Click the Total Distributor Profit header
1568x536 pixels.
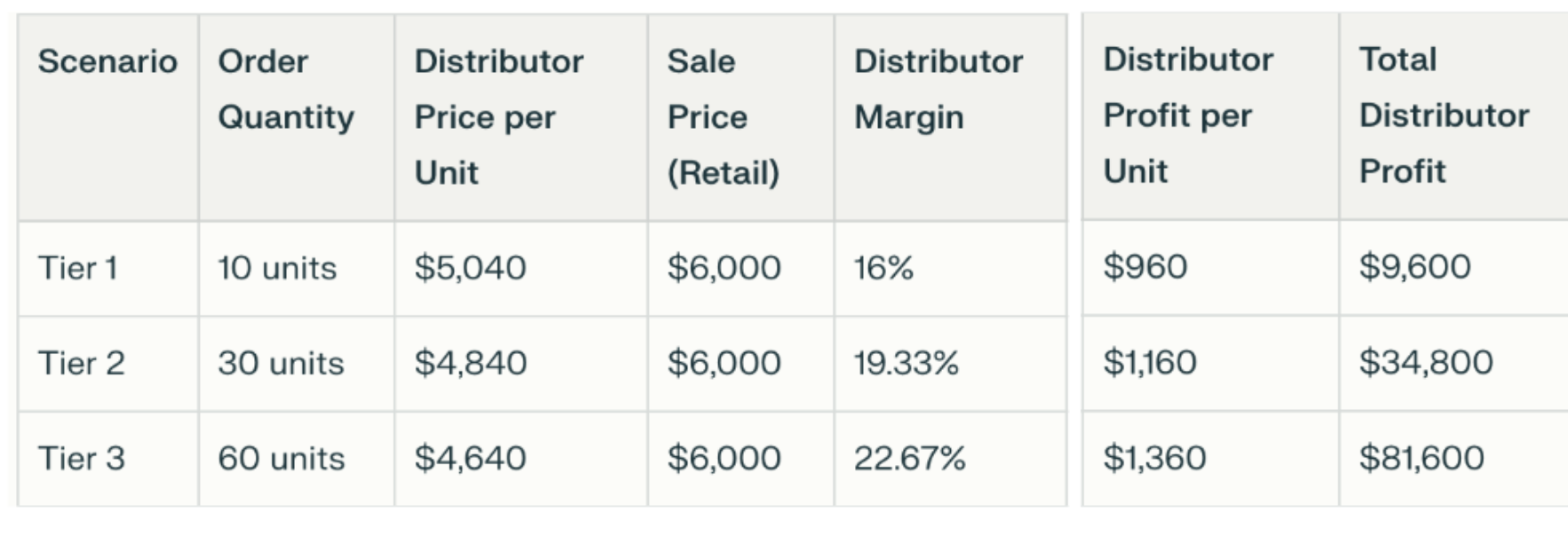click(1444, 114)
